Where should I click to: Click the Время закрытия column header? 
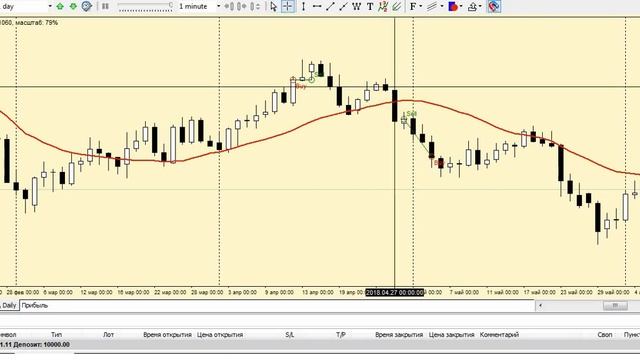tap(399, 335)
